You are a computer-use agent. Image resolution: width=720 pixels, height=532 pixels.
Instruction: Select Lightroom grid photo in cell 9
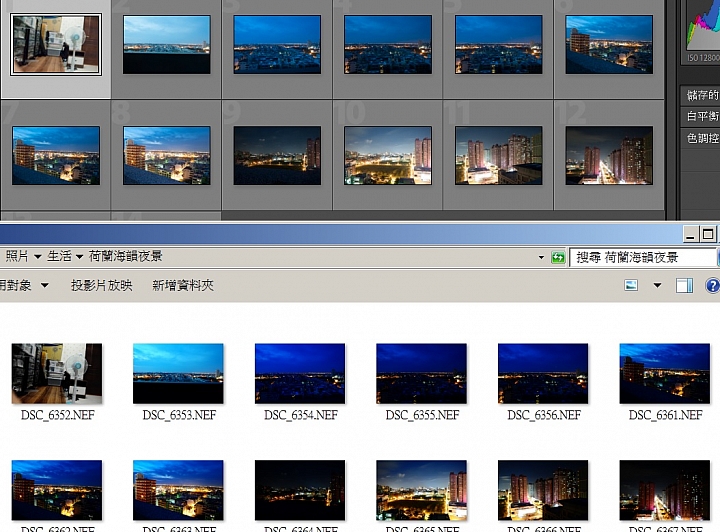[x=277, y=156]
